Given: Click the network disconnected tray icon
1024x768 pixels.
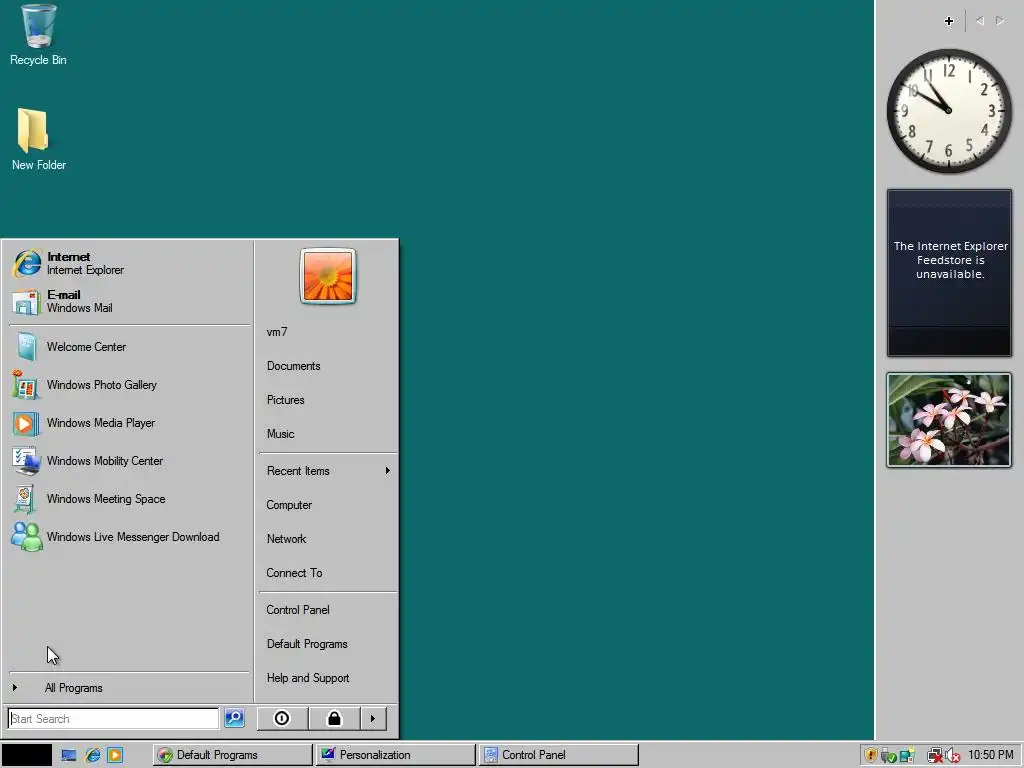Looking at the screenshot, I should [935, 756].
